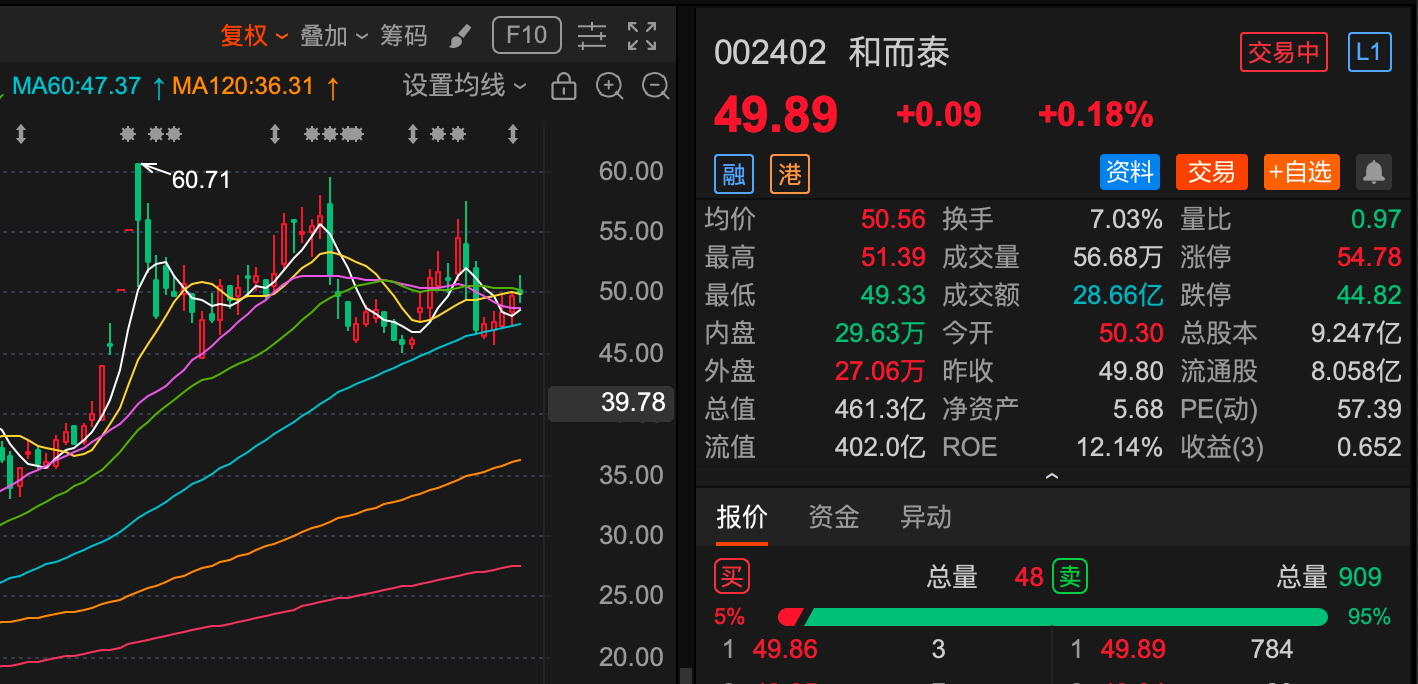
Task: Click the 39.78 crosshair price label
Action: click(x=609, y=402)
